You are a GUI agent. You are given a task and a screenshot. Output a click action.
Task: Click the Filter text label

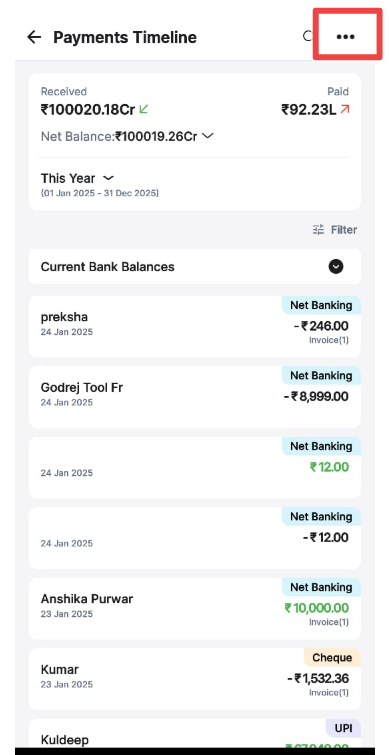[344, 230]
